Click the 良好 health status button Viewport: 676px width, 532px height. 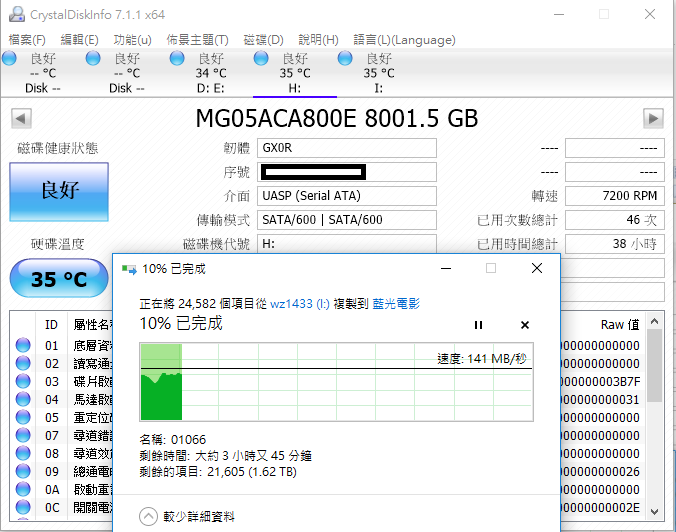point(59,192)
